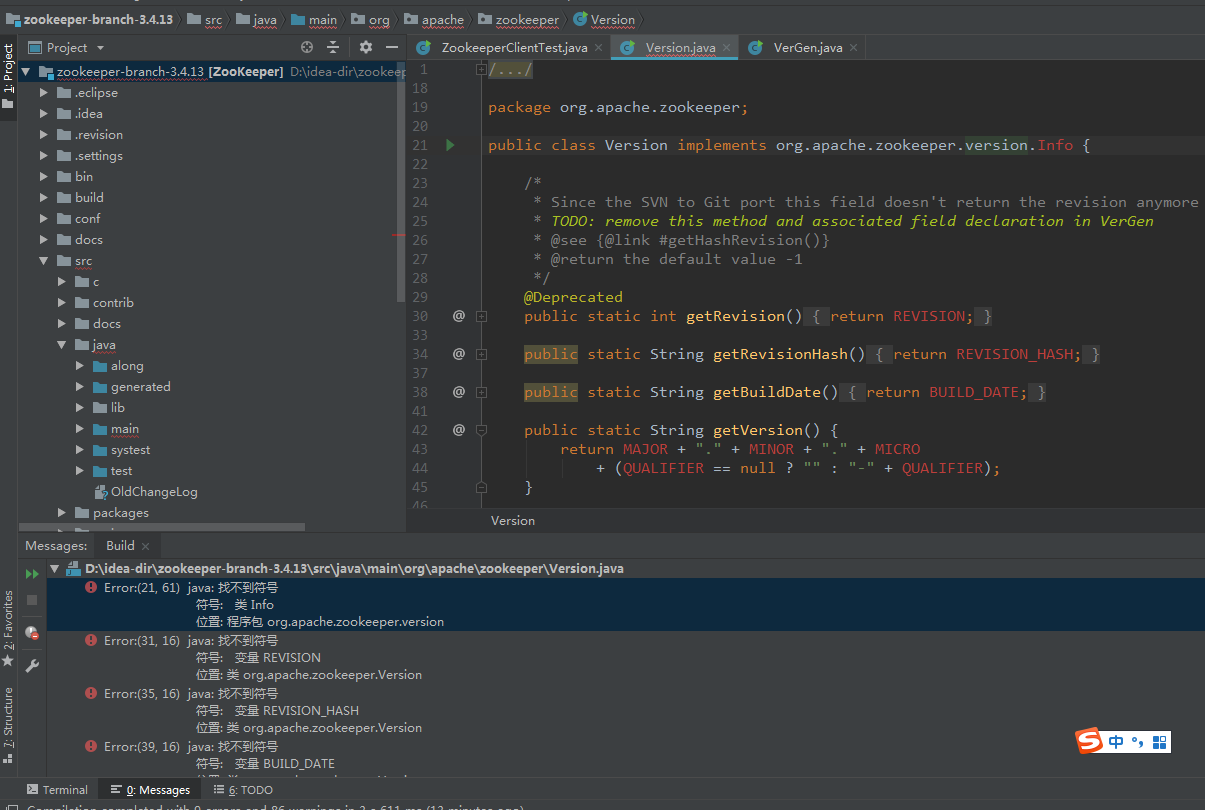Image resolution: width=1205 pixels, height=810 pixels.
Task: Select the Version.java editor tab
Action: pyautogui.click(x=673, y=48)
